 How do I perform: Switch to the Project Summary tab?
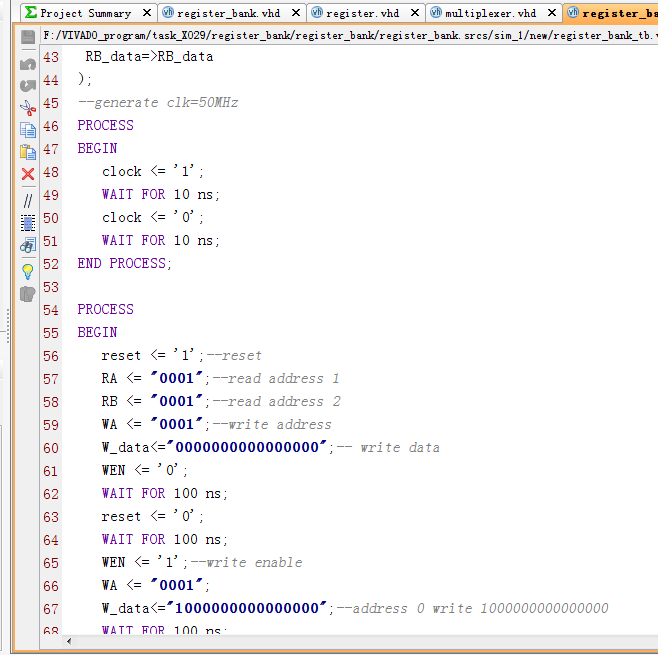pos(86,13)
